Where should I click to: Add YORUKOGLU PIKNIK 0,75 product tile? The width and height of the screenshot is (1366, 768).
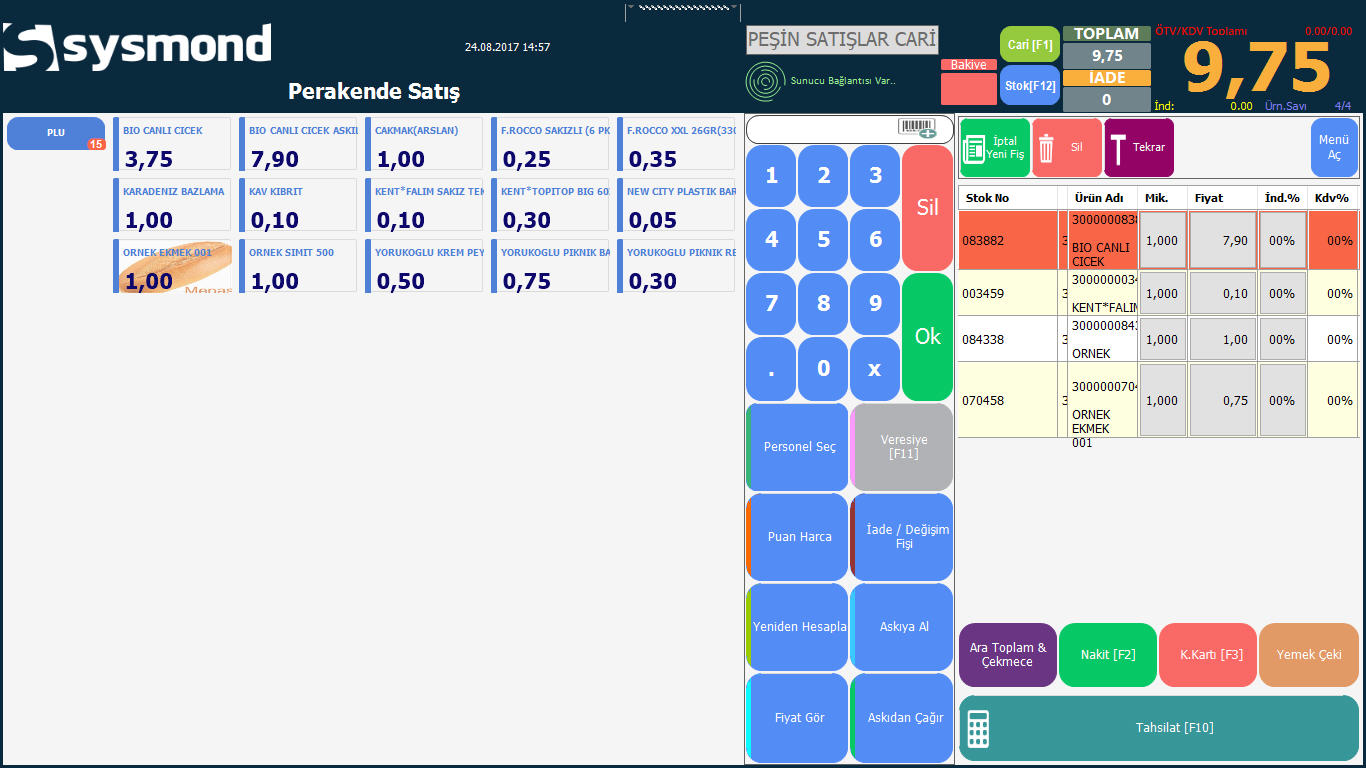[550, 266]
